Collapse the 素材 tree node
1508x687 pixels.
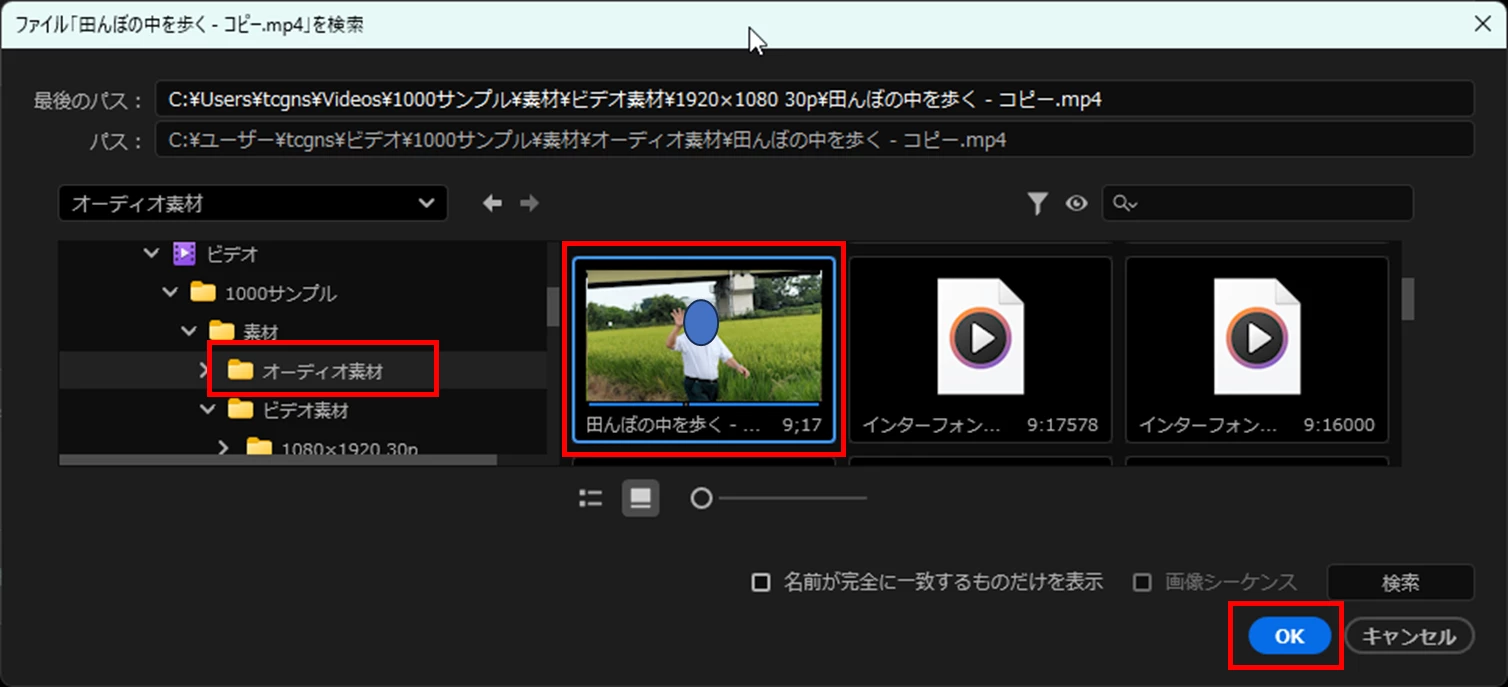(189, 331)
